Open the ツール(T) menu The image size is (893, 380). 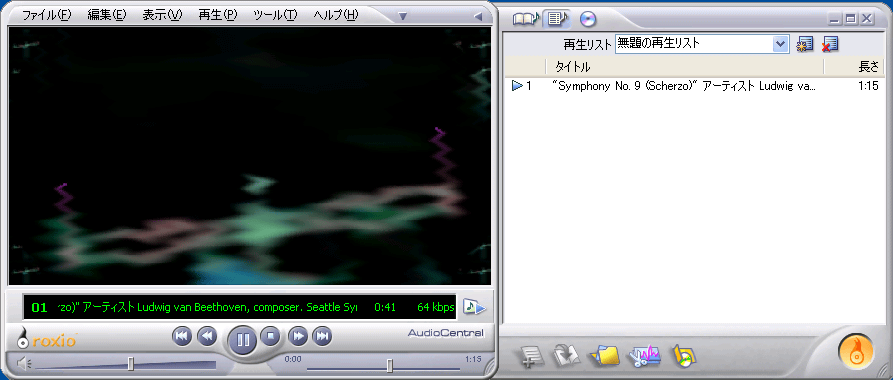pos(275,15)
